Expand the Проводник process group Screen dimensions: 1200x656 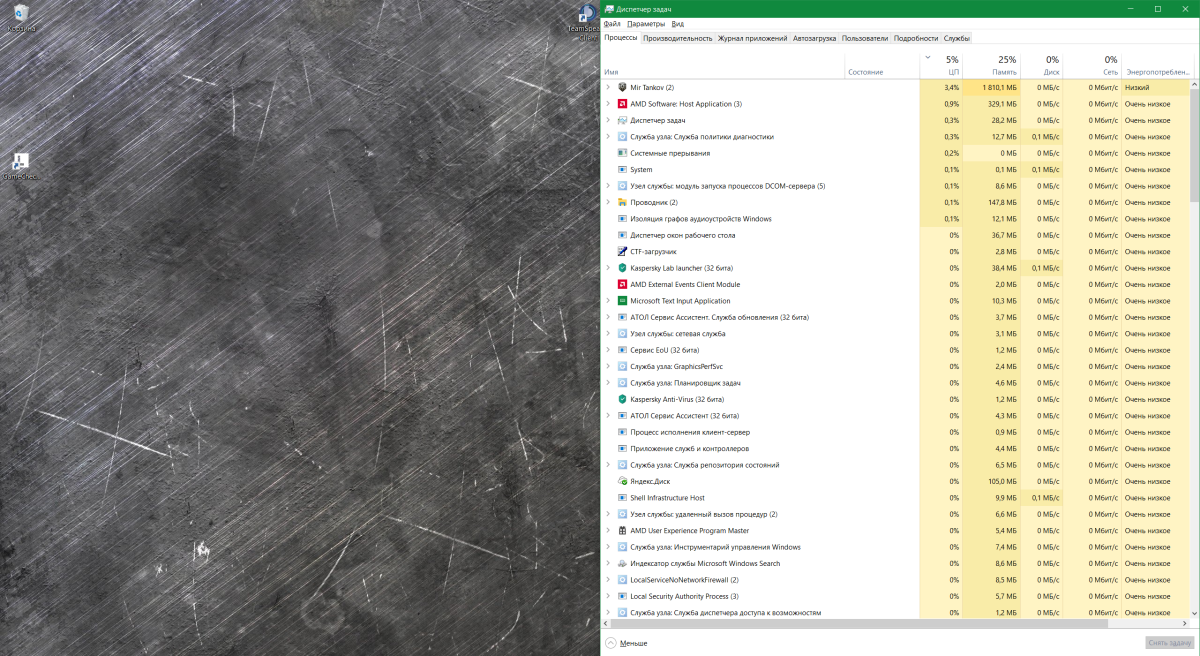607,202
